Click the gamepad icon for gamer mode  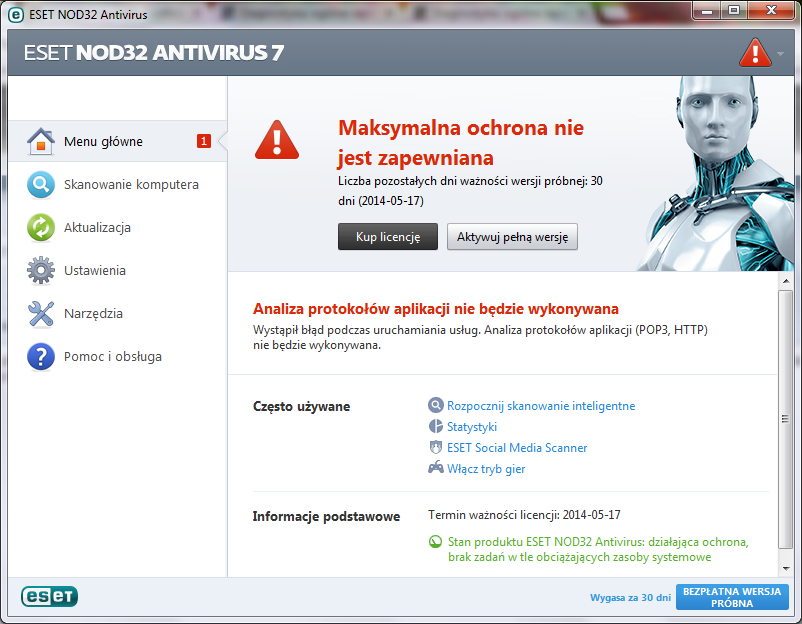tap(435, 468)
